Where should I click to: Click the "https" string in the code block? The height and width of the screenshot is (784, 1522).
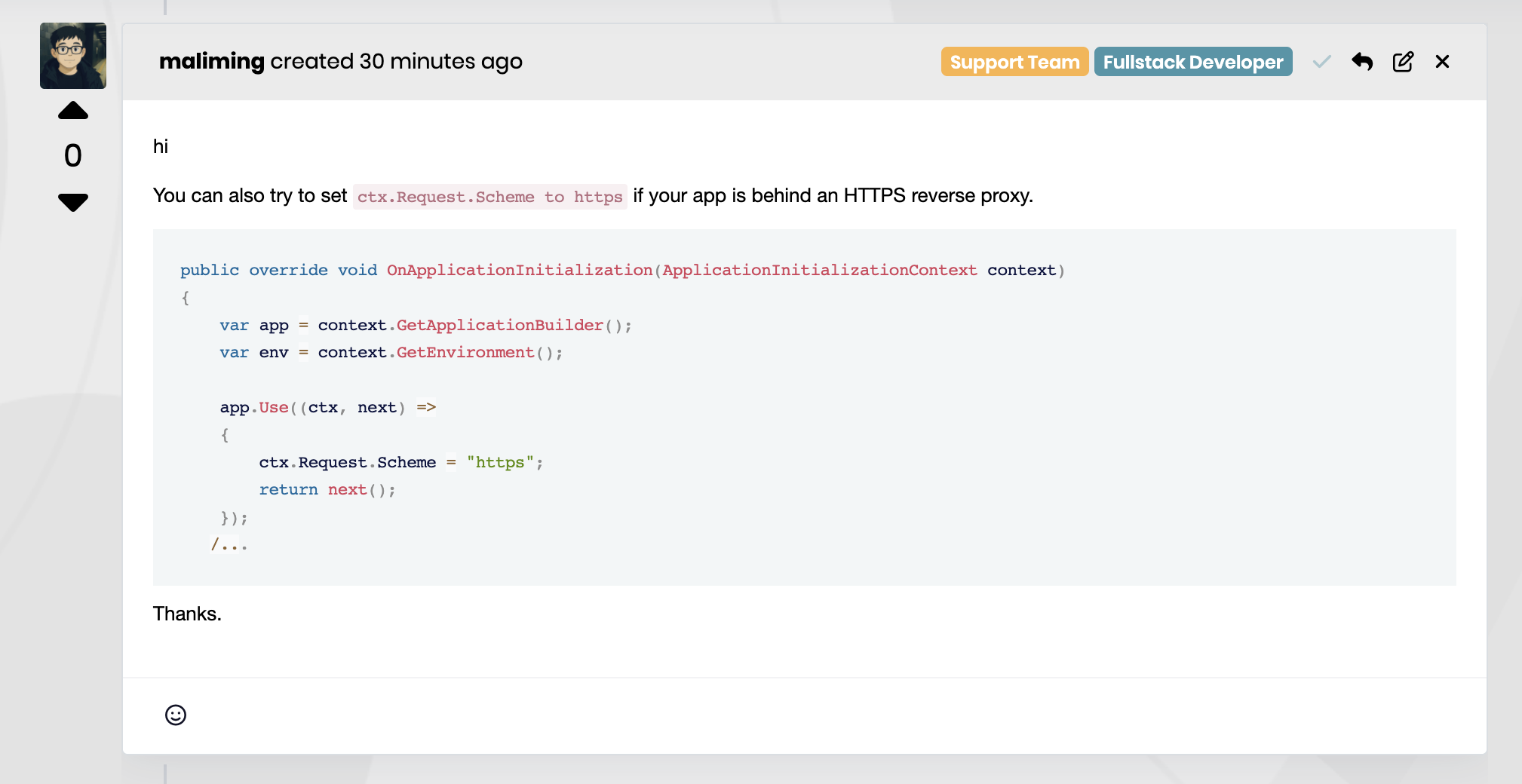tap(500, 462)
